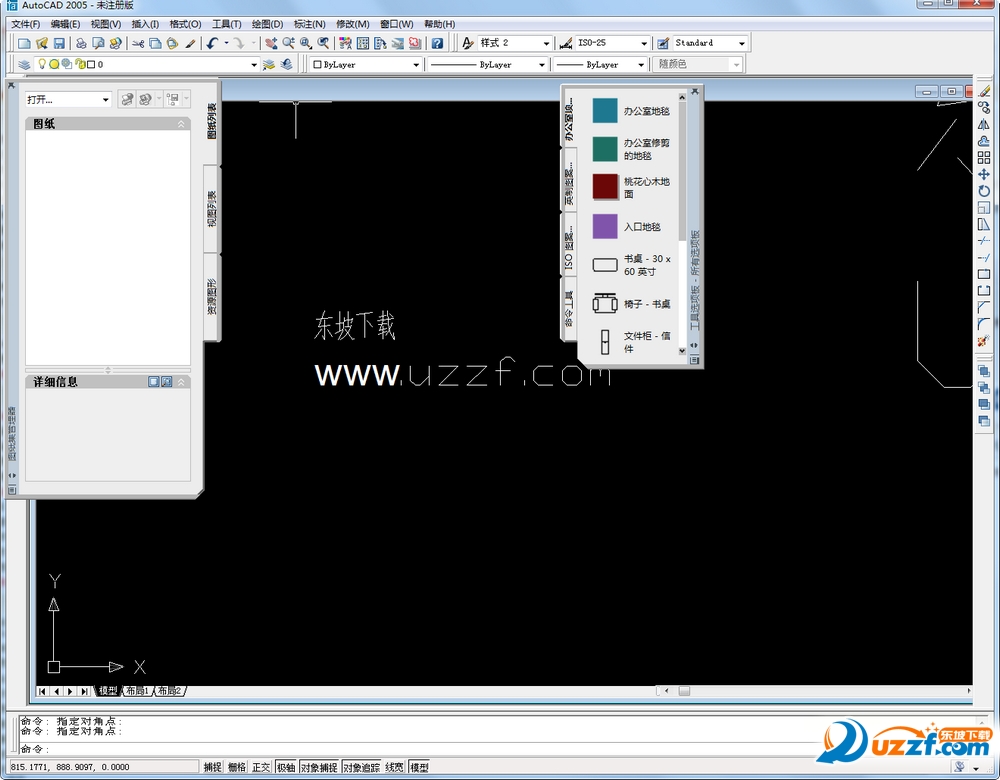Viewport: 1000px width, 780px height.
Task: Open the 修改(M) menu
Action: tap(353, 24)
